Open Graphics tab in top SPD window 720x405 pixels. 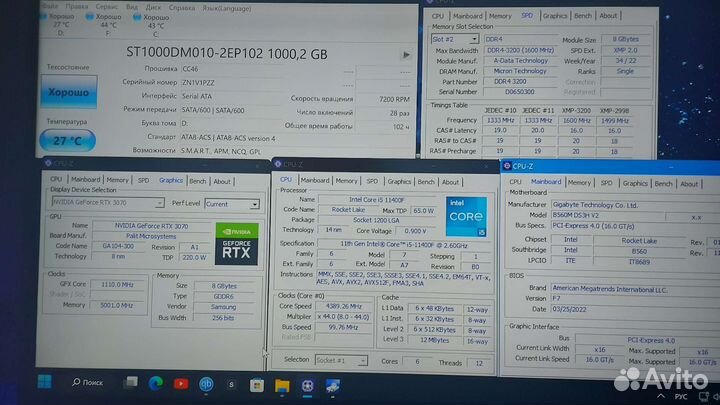pos(555,16)
